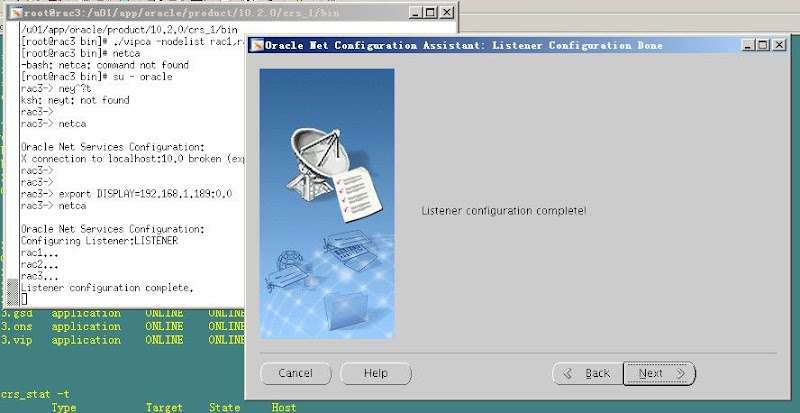Click the 'State' column header in background terminal
800x413 pixels.
(224, 407)
